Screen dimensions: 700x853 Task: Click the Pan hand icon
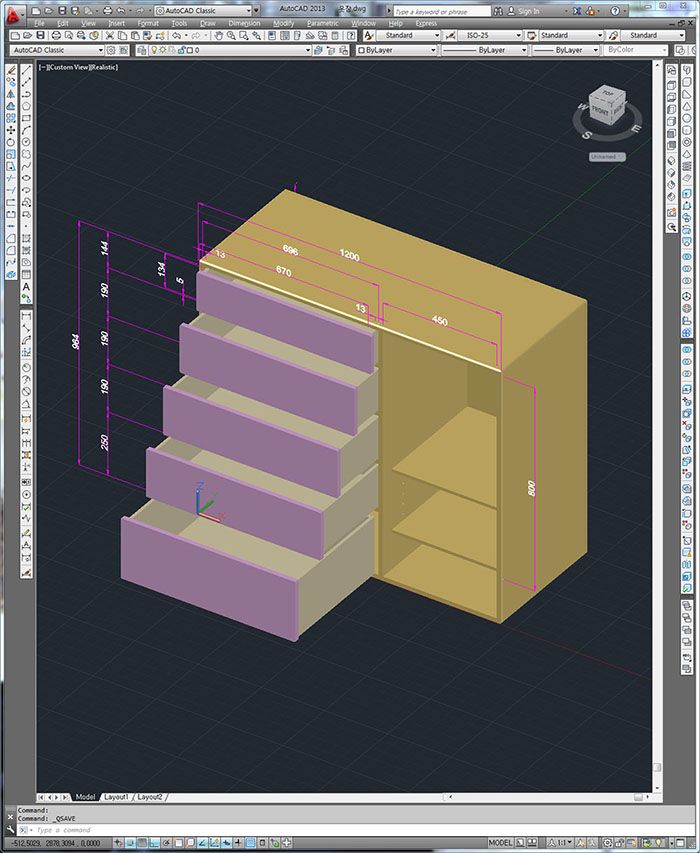tap(219, 35)
